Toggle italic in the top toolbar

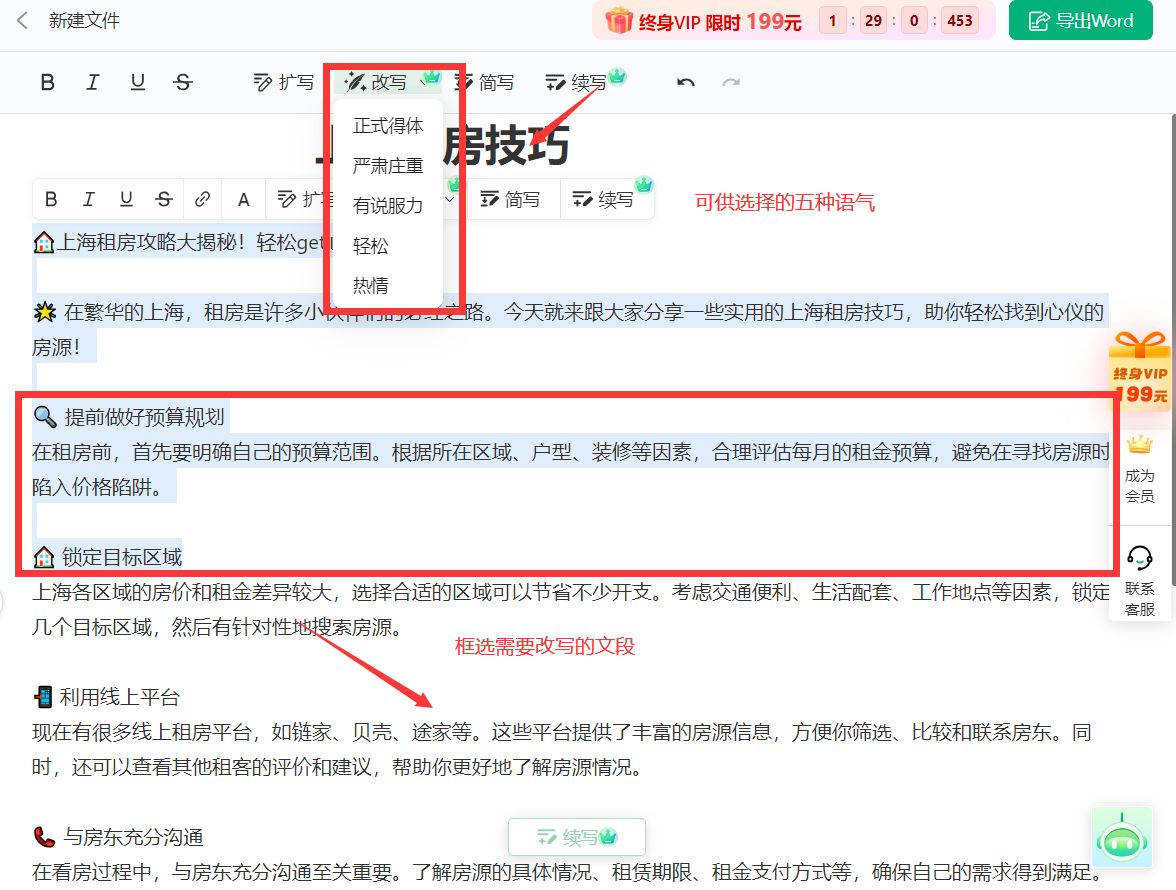92,82
